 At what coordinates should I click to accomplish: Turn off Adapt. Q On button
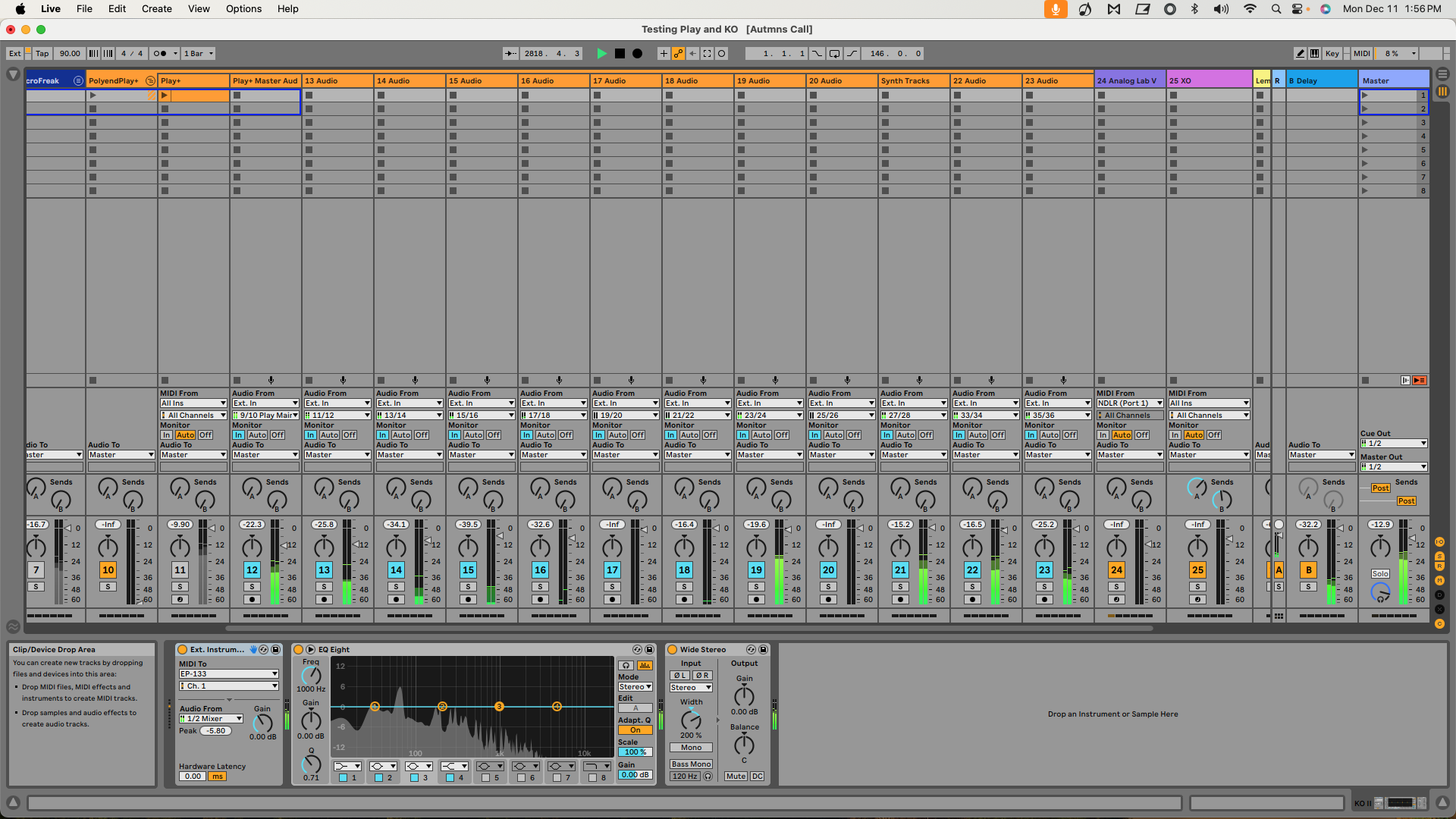coord(635,730)
